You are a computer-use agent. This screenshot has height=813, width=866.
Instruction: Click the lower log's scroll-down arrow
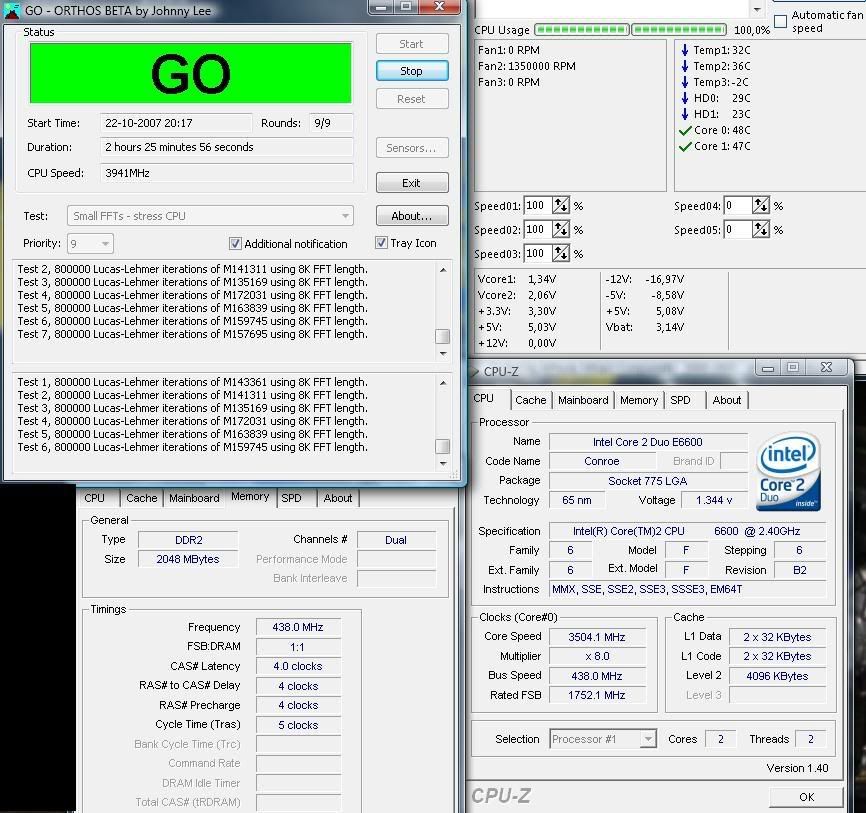tap(443, 463)
